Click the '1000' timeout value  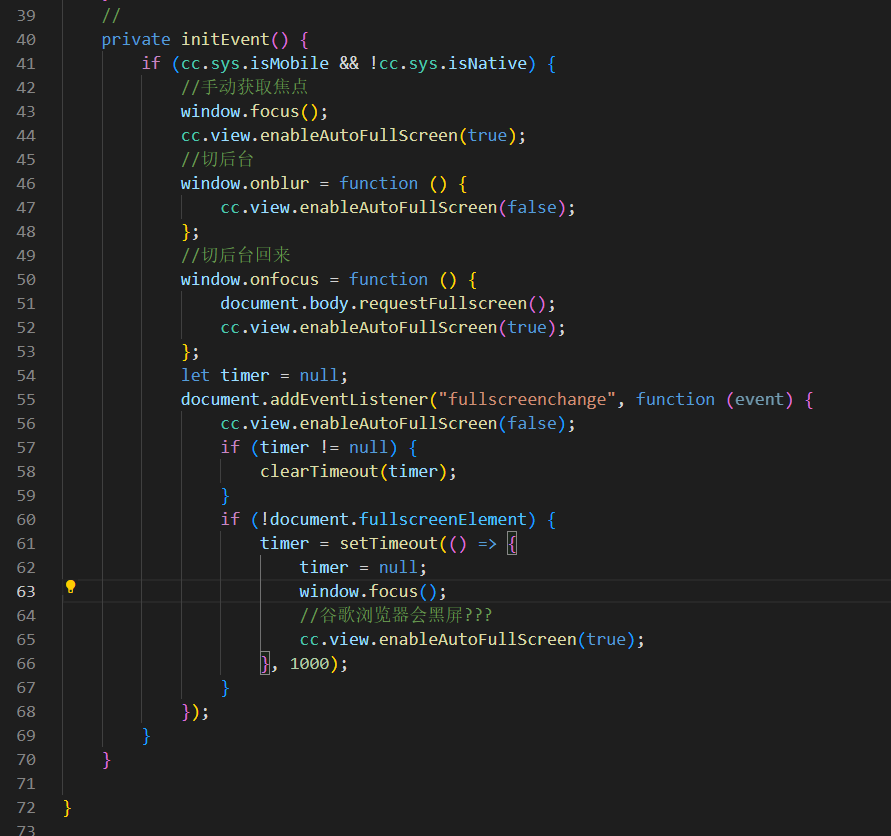click(310, 664)
